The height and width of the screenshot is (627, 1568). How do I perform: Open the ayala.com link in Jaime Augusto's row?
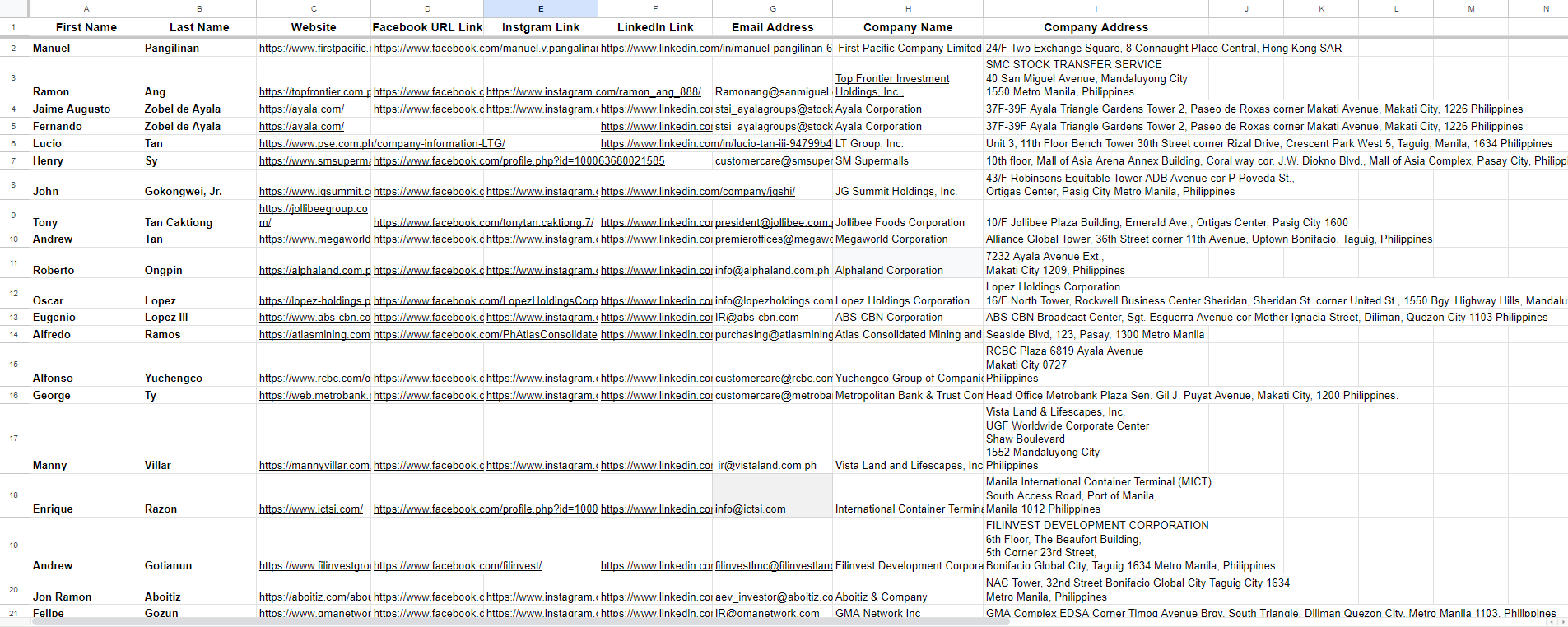click(x=301, y=109)
